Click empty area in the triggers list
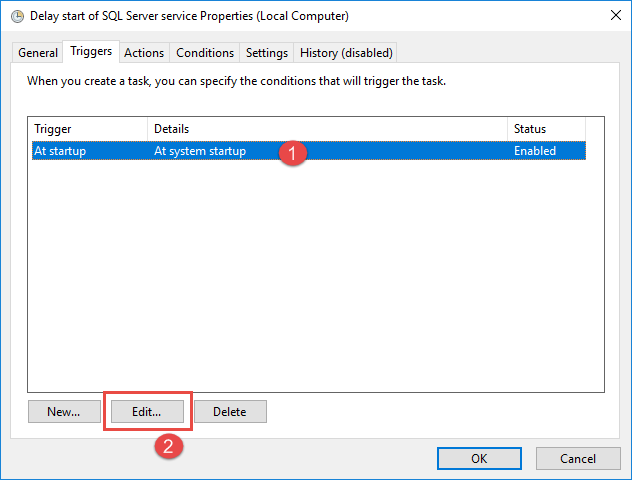632x480 pixels. coord(300,280)
